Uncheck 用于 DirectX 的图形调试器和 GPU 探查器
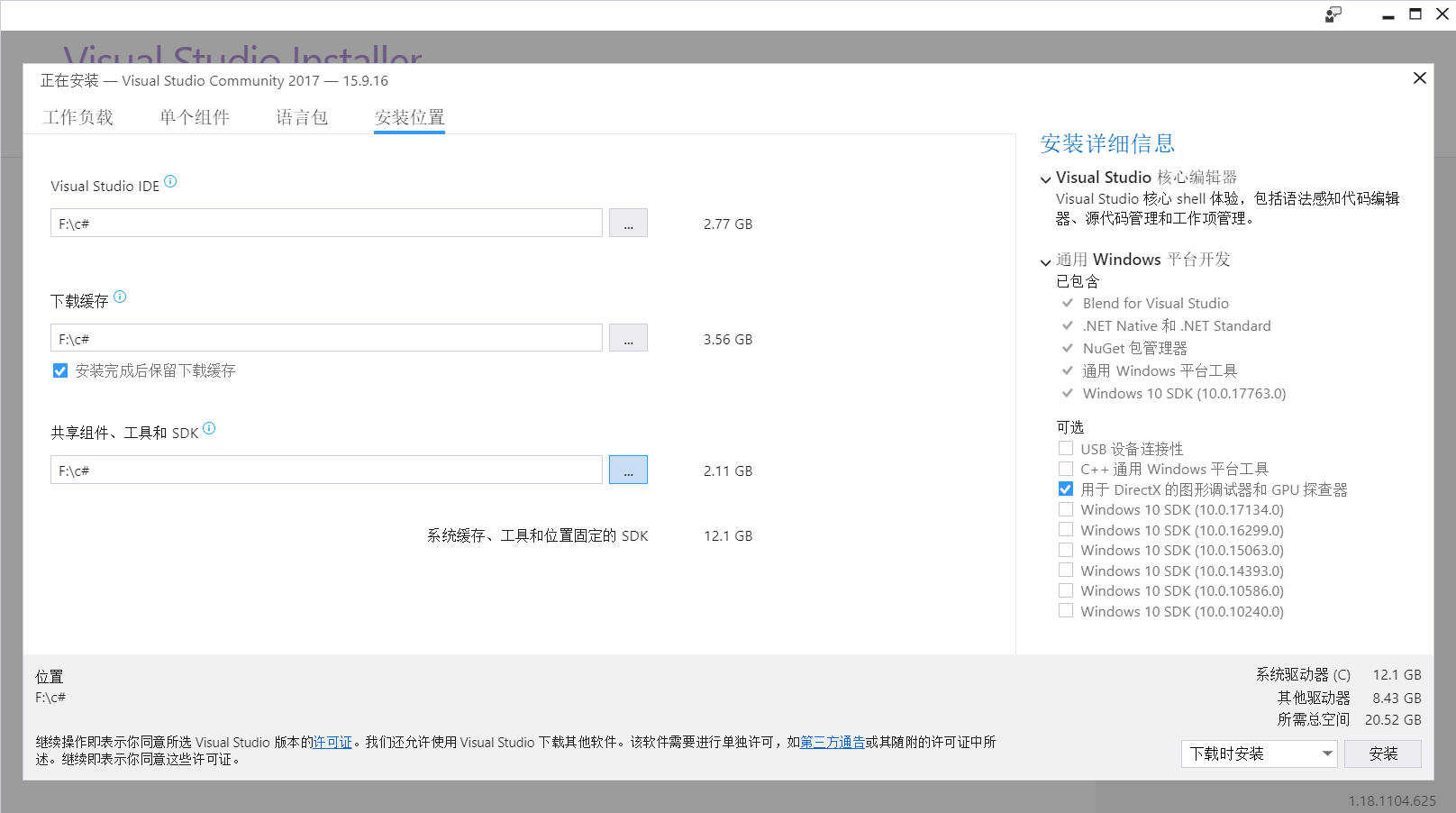The height and width of the screenshot is (813, 1456). (1066, 489)
